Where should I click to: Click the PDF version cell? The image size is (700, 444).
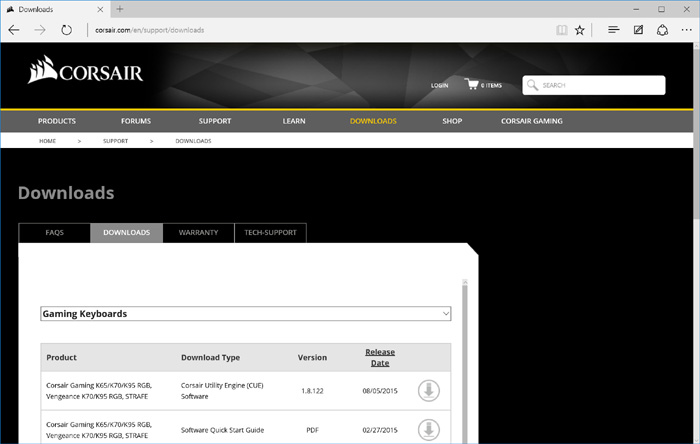coord(312,430)
